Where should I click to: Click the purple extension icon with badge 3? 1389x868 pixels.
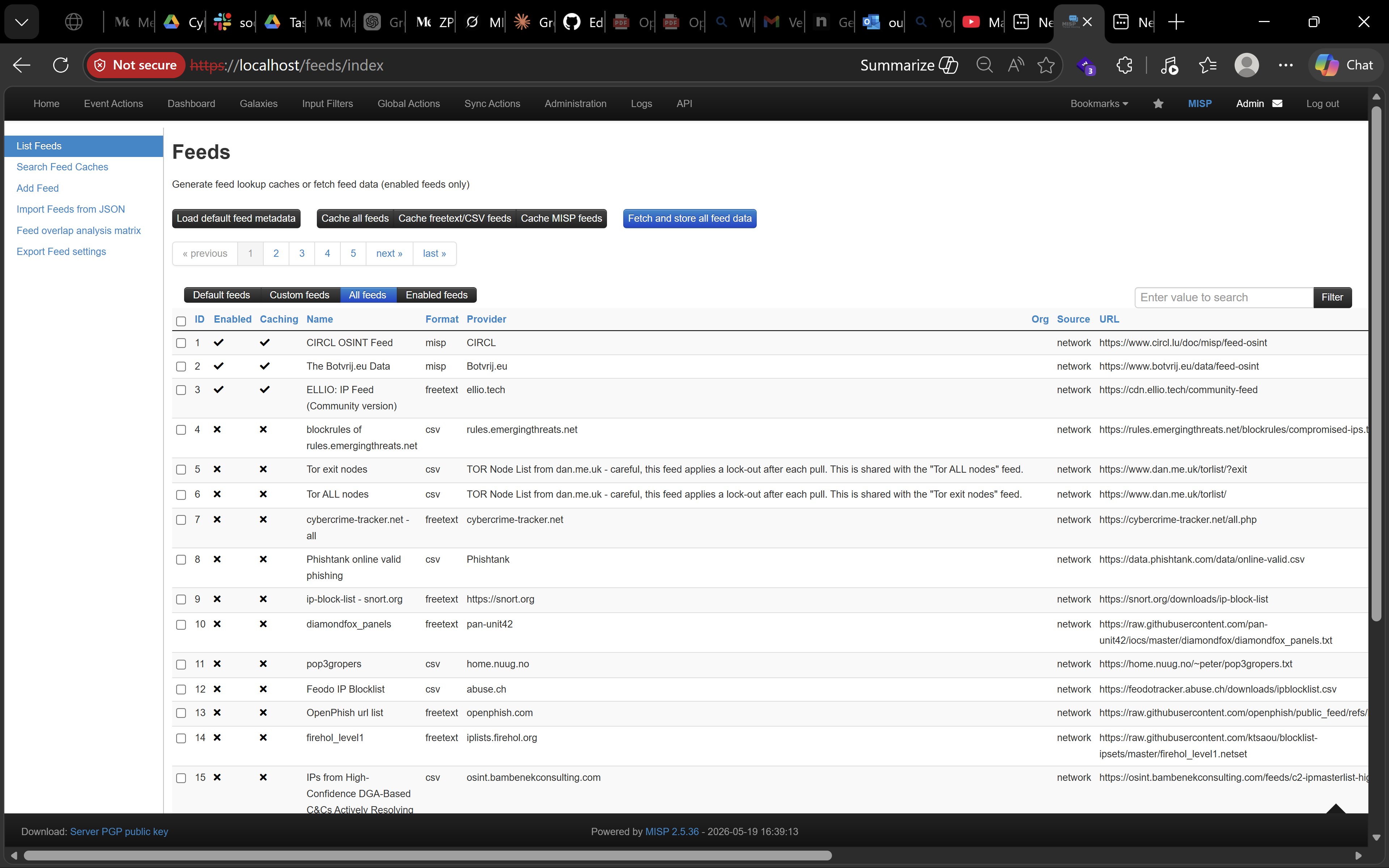coord(1086,66)
